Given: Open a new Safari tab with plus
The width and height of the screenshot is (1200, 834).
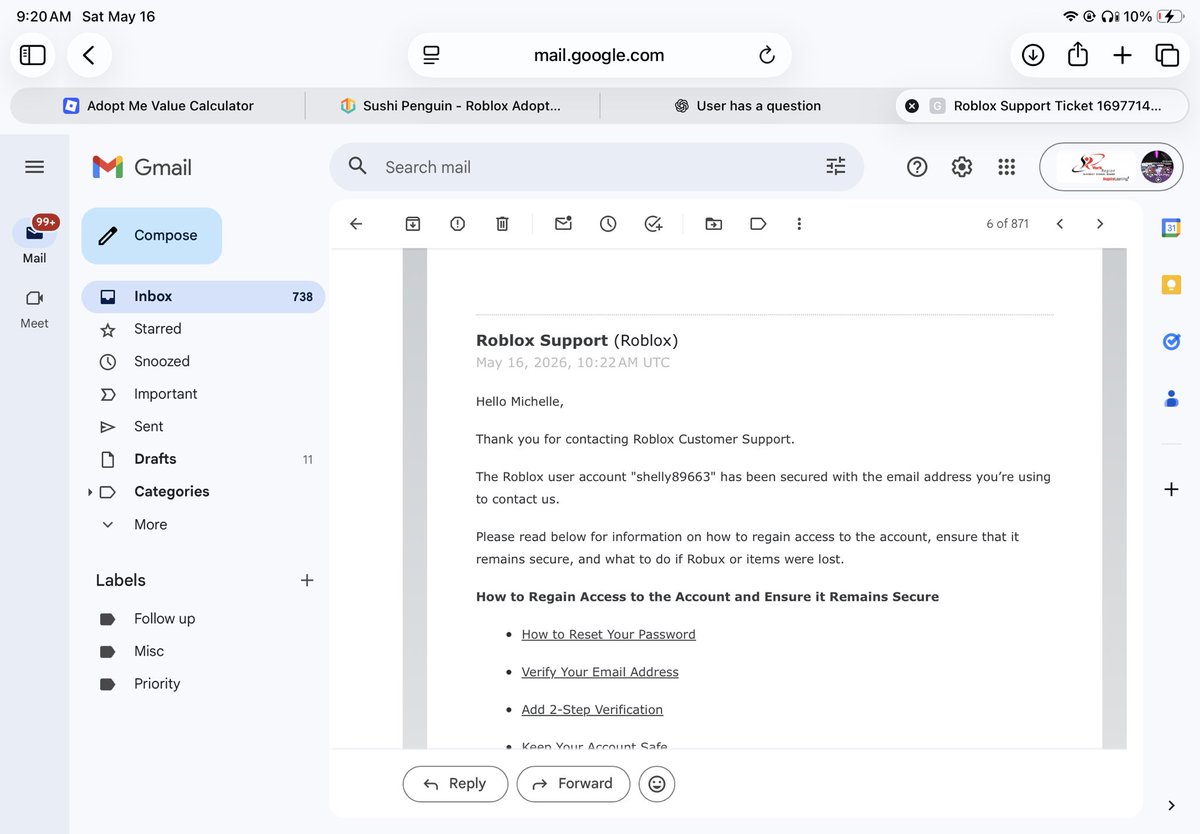Looking at the screenshot, I should [1122, 55].
